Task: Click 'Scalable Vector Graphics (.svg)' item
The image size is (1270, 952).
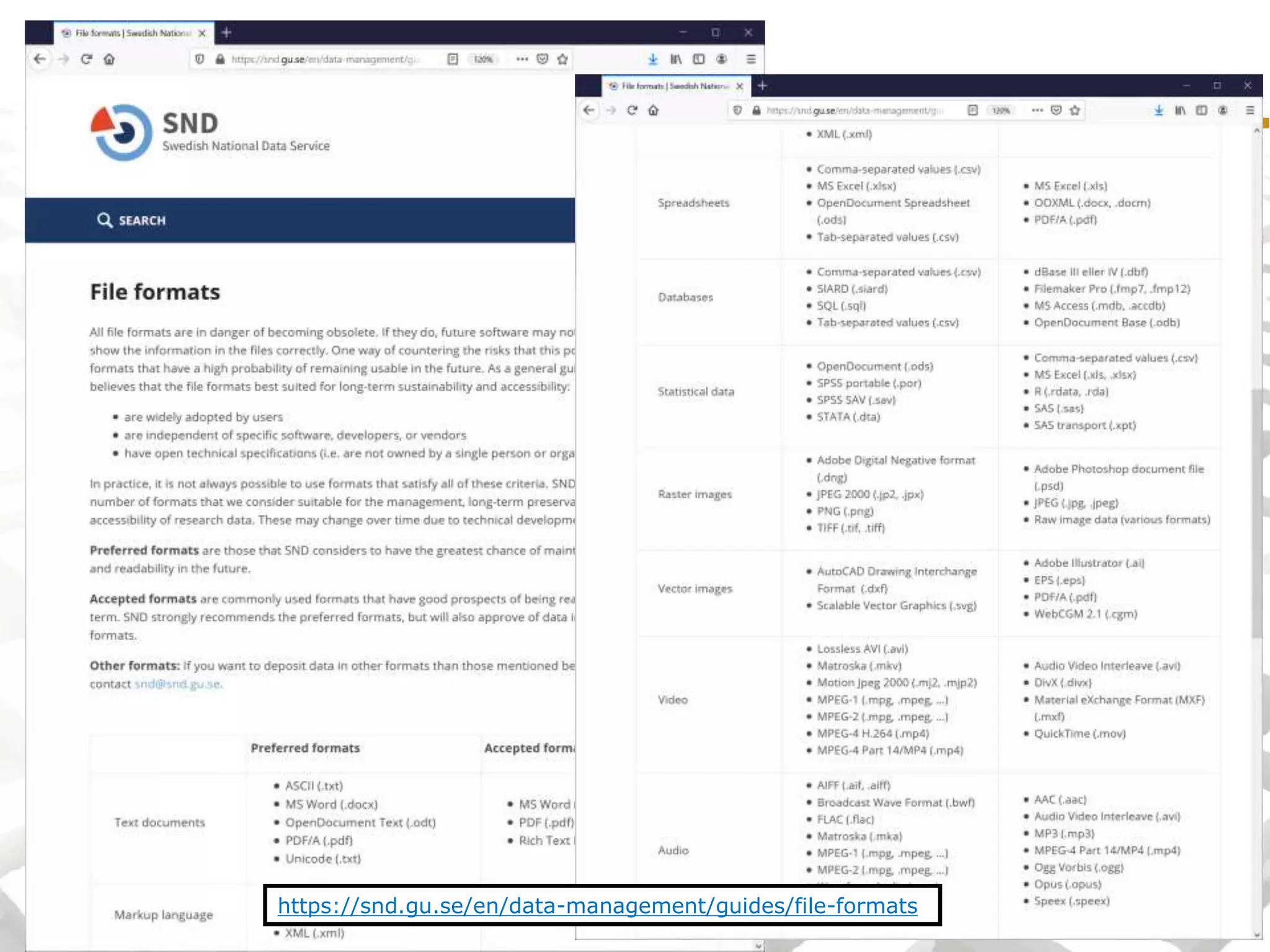Action: pos(897,606)
